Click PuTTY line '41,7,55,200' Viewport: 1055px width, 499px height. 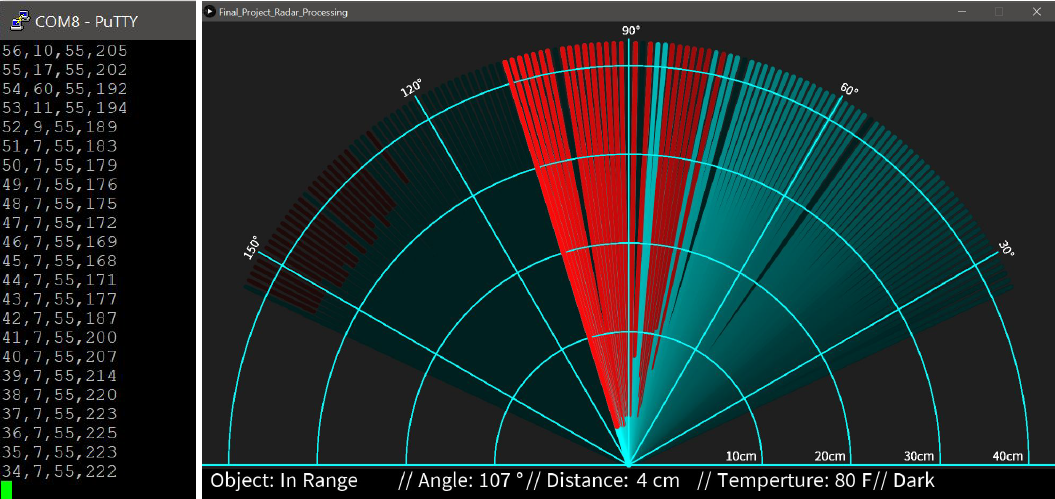pyautogui.click(x=60, y=337)
